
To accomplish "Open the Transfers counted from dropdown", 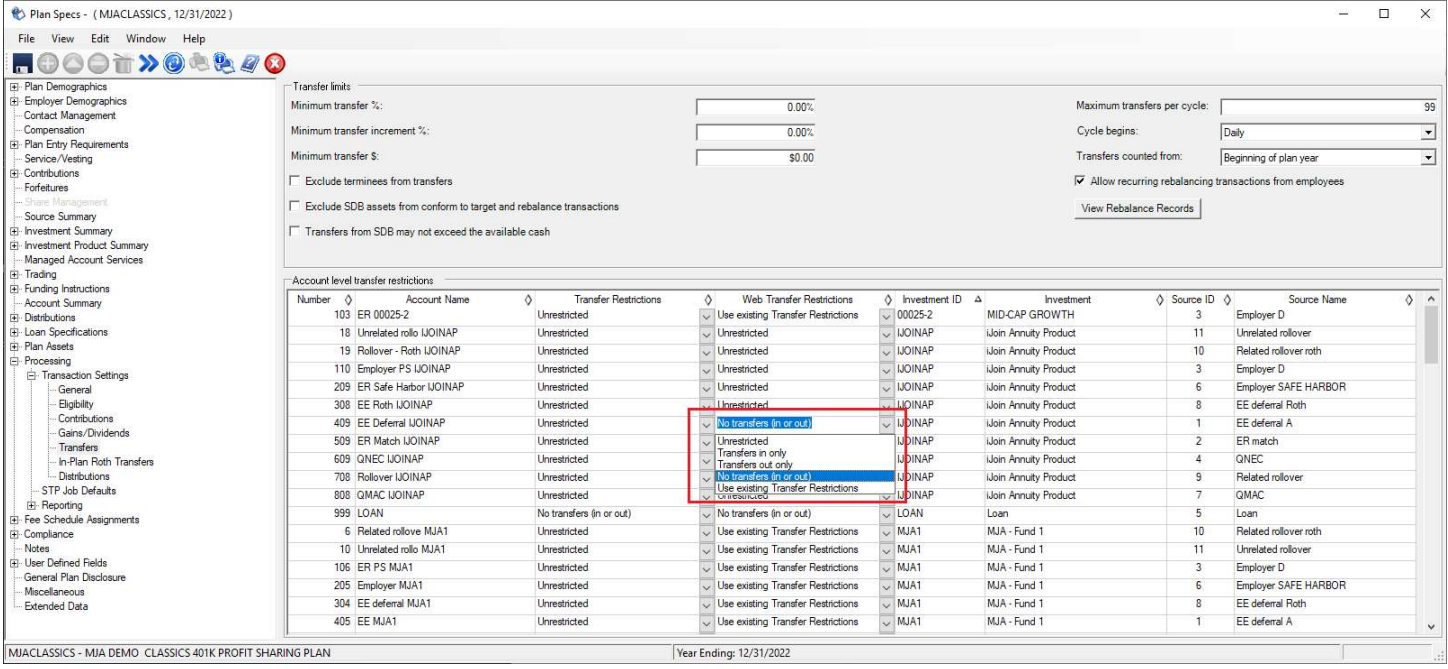I will (x=1428, y=157).
